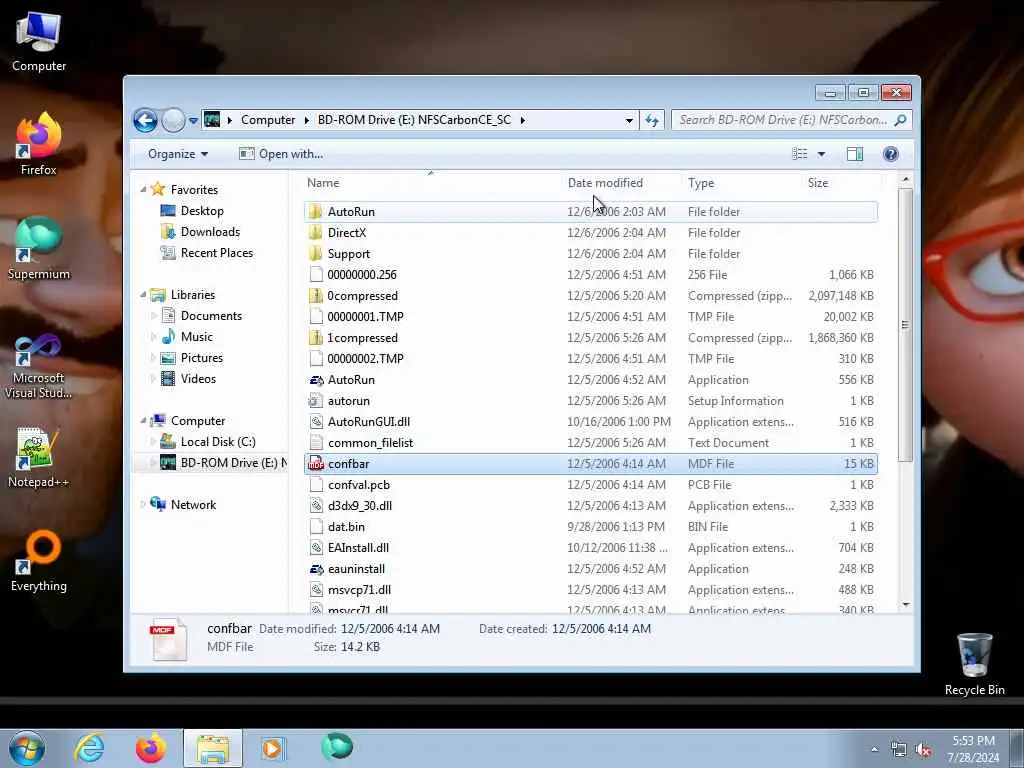This screenshot has height=768, width=1024.
Task: Open the recent pages dropdown arrow
Action: [193, 121]
